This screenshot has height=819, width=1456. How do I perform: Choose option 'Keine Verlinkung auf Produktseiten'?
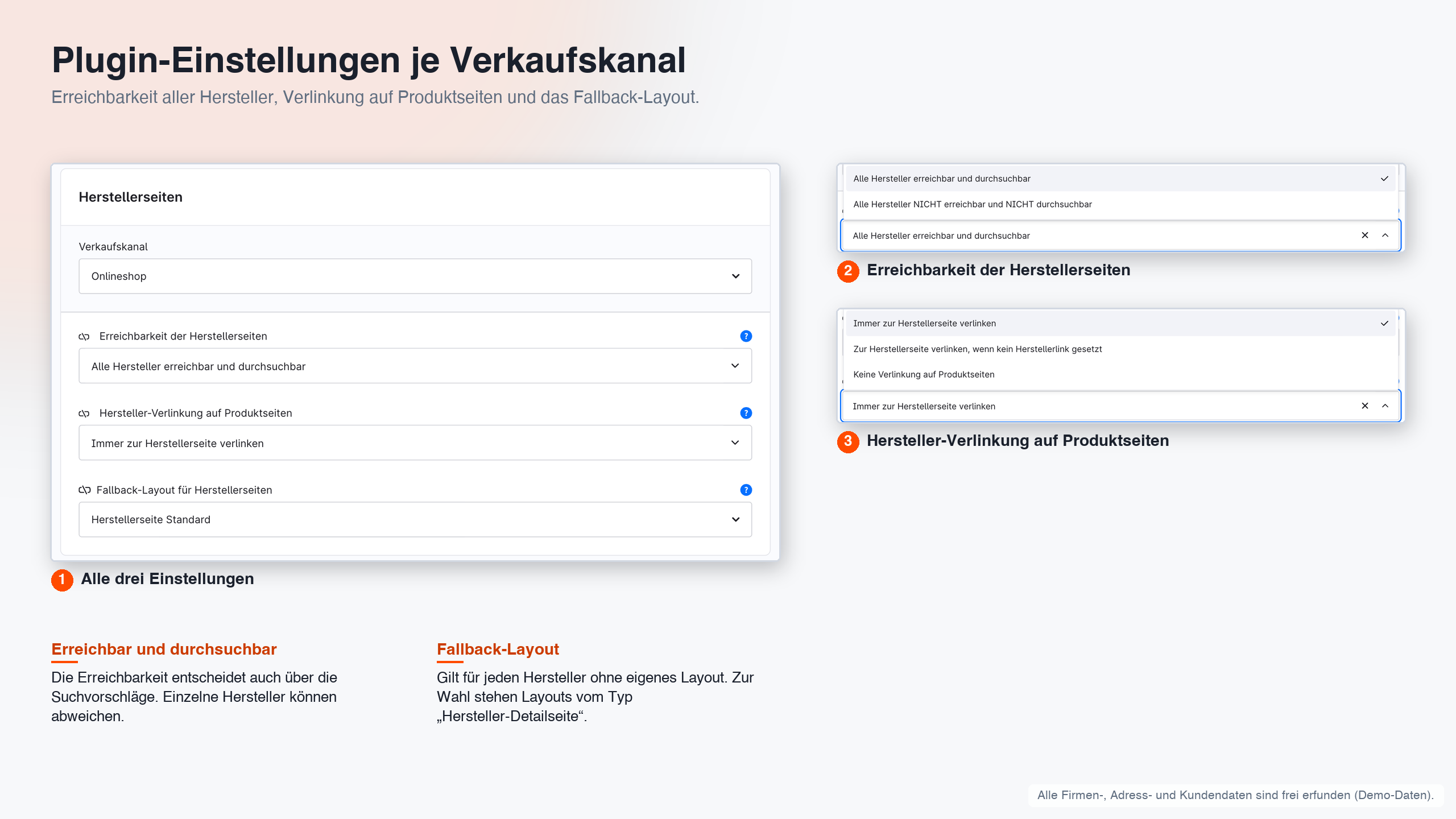tap(1119, 374)
